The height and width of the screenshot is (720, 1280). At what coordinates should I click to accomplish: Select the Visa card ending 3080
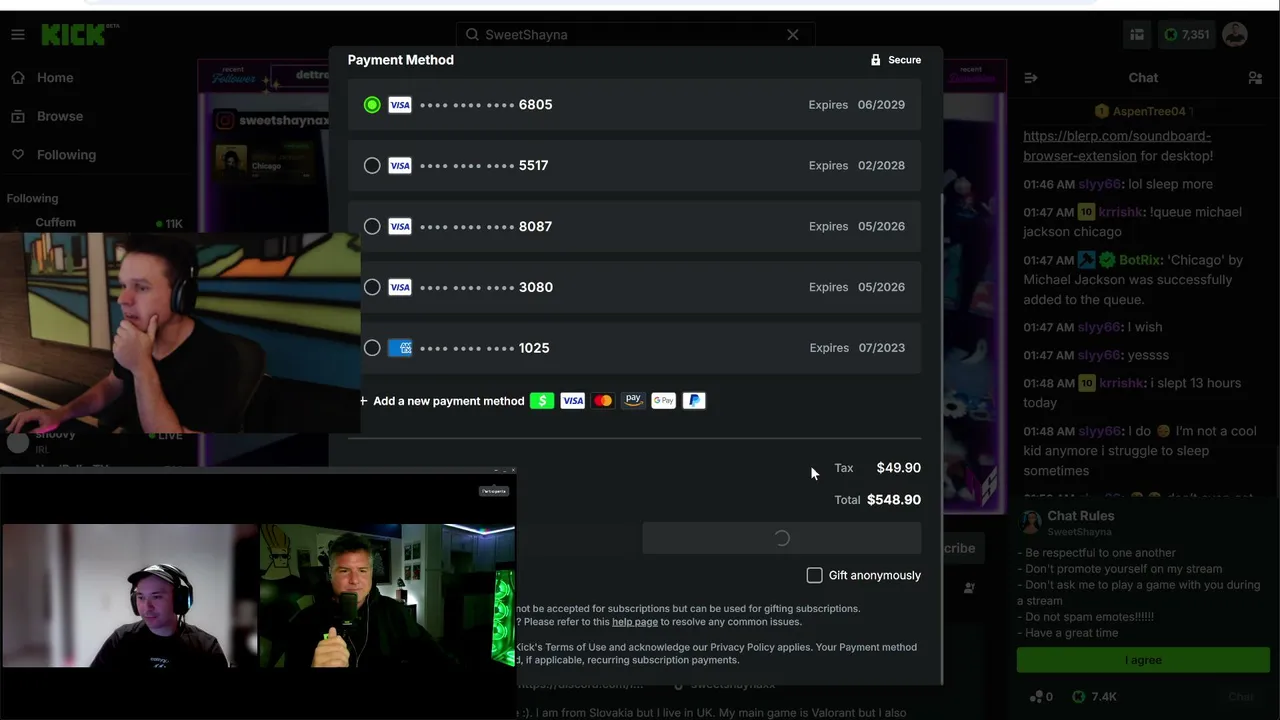point(634,288)
